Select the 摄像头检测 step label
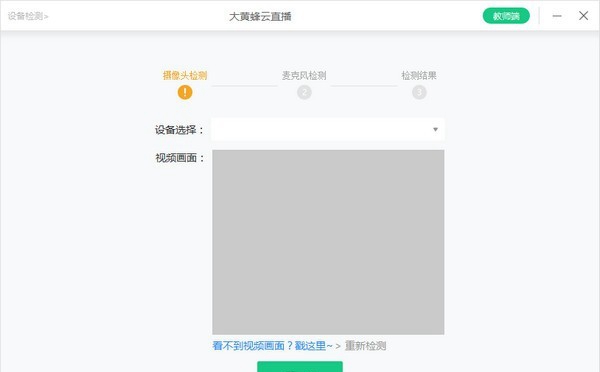This screenshot has width=600, height=372. tap(185, 75)
